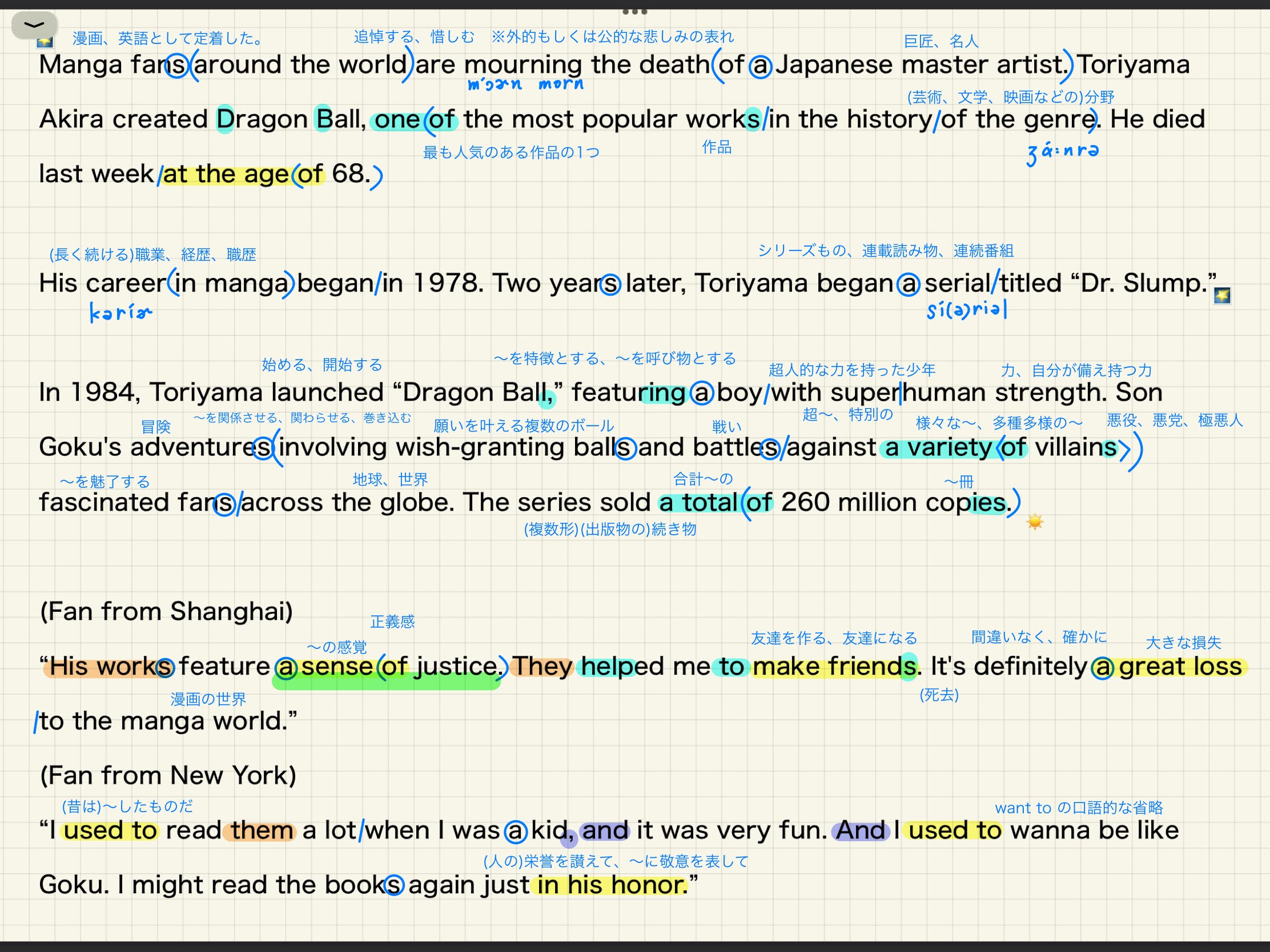The height and width of the screenshot is (952, 1270).
Task: Tap the word "genre" in the second line
Action: coord(1060,120)
